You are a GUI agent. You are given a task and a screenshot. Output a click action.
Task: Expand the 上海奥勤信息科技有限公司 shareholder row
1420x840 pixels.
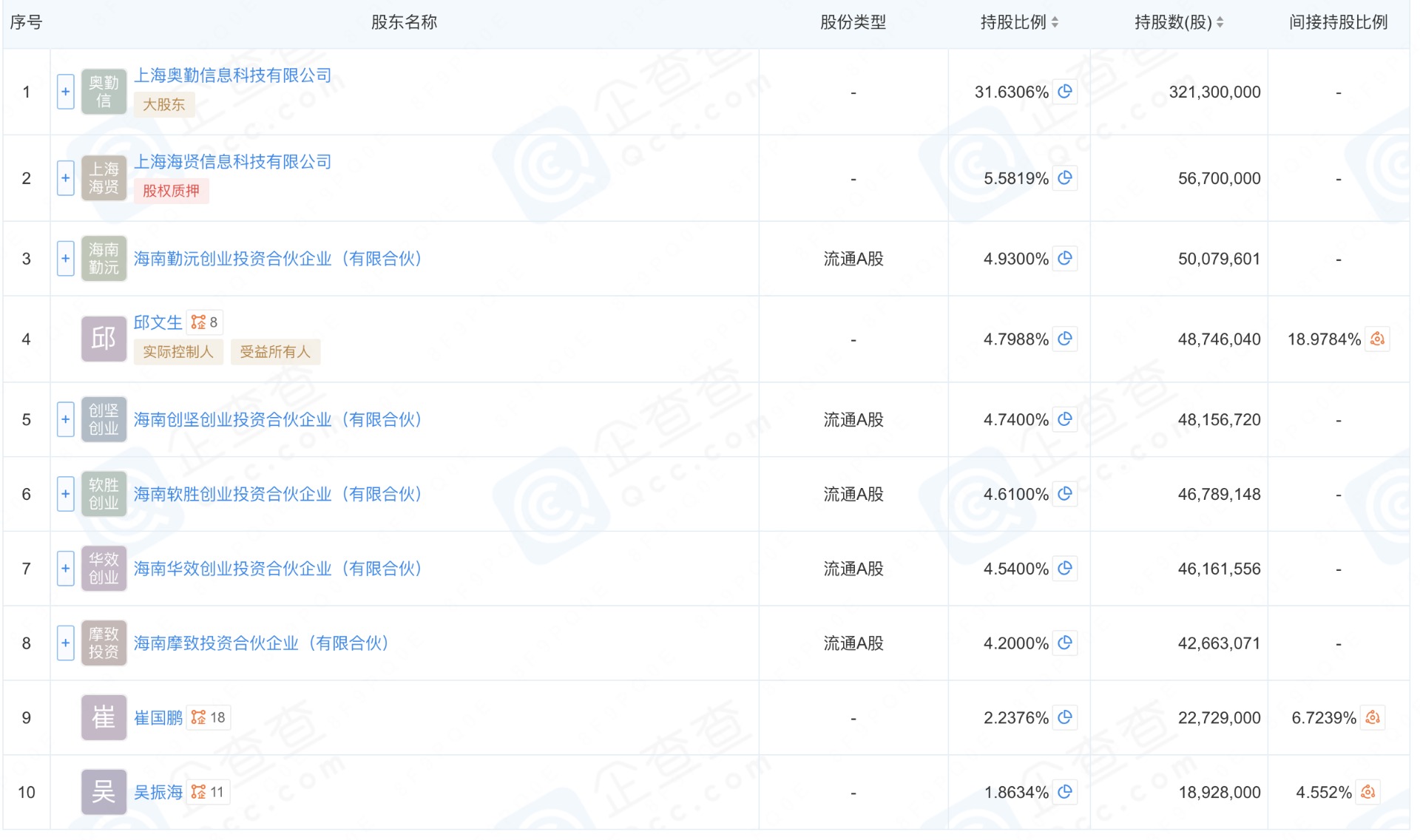pos(66,92)
